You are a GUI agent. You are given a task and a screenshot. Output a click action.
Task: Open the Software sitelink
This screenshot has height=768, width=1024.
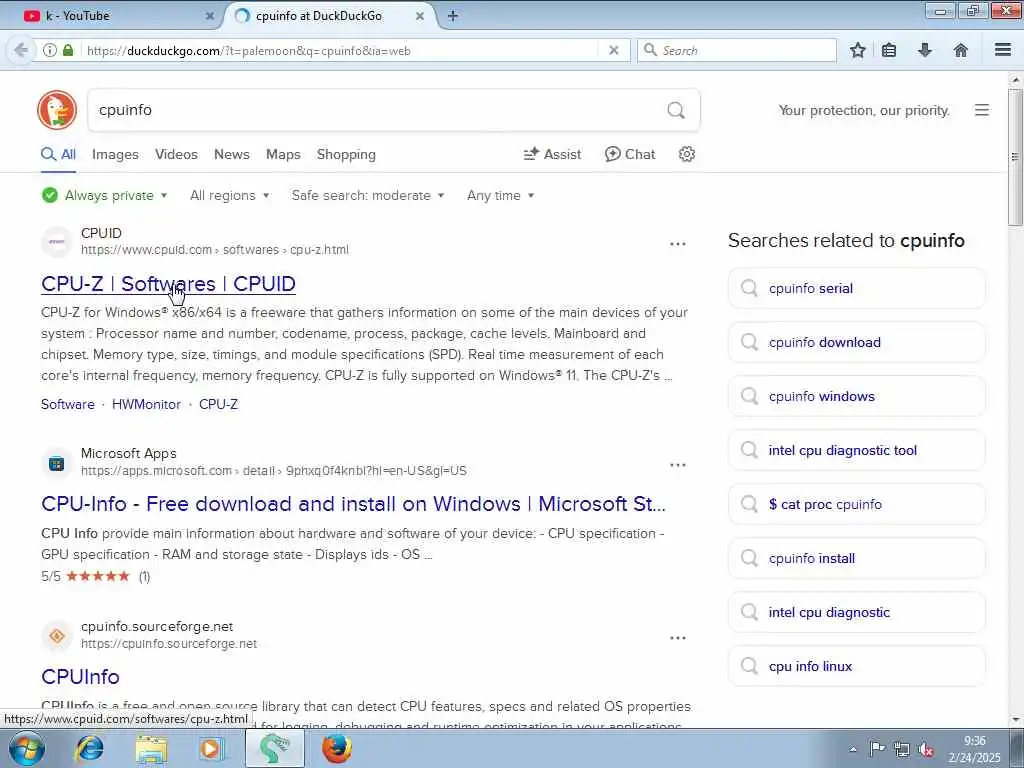point(68,404)
